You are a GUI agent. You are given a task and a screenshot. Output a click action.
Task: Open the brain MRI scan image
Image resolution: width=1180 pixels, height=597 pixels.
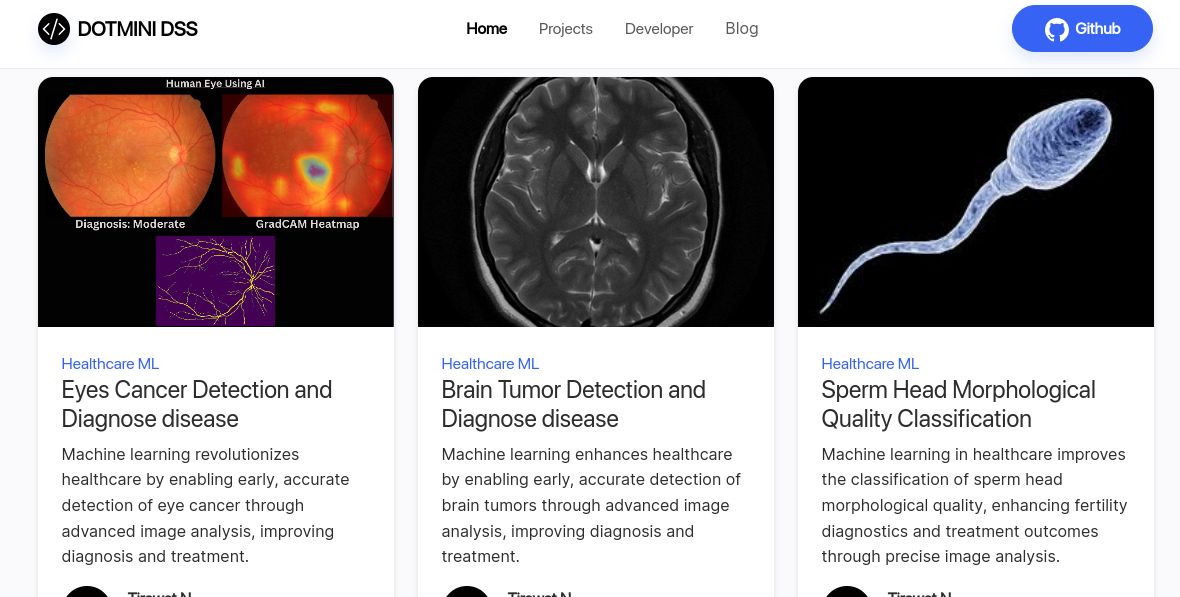596,202
